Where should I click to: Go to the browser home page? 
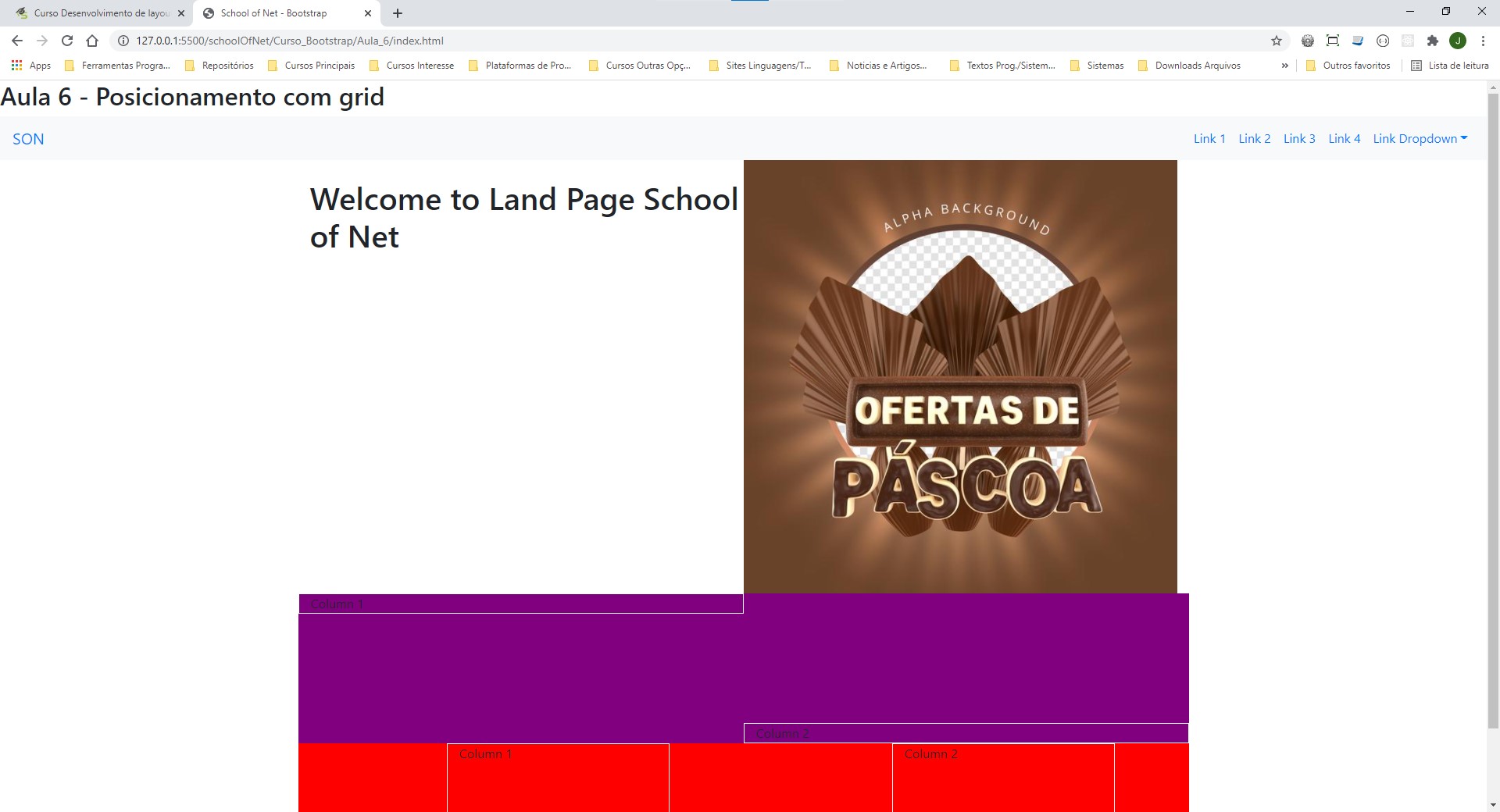coord(92,41)
